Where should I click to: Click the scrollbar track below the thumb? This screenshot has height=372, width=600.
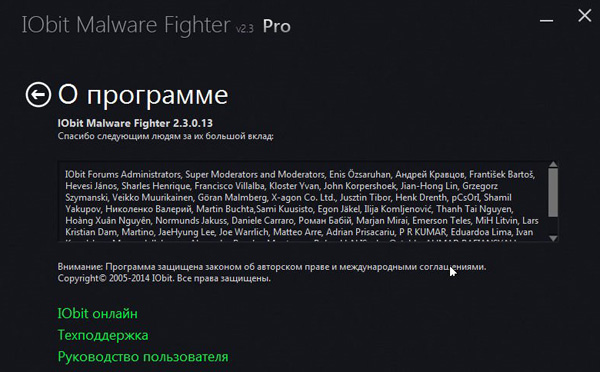[553, 226]
